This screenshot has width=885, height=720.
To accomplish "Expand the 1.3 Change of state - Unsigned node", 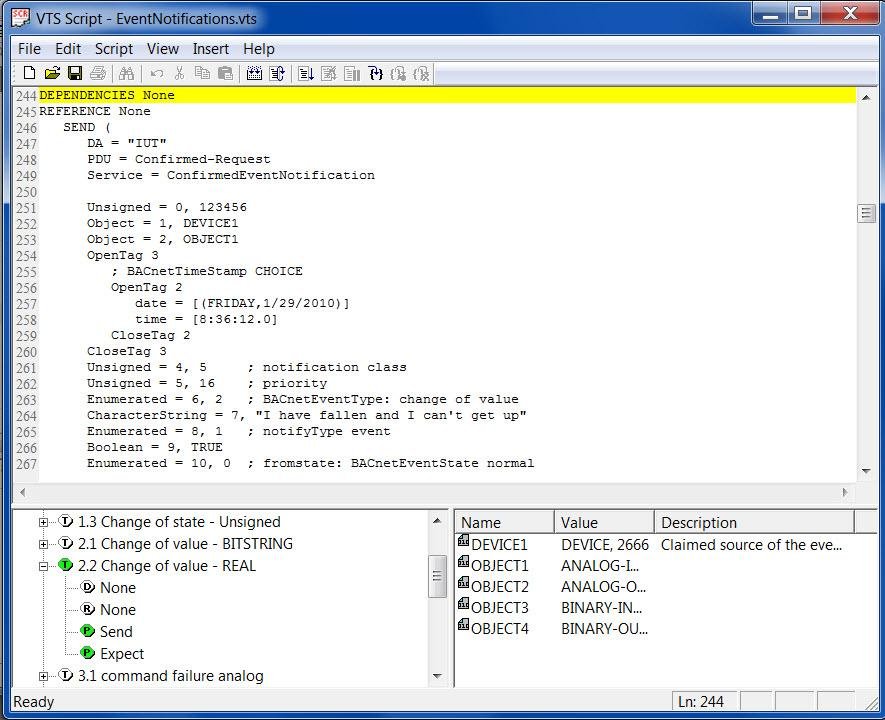I will click(43, 522).
